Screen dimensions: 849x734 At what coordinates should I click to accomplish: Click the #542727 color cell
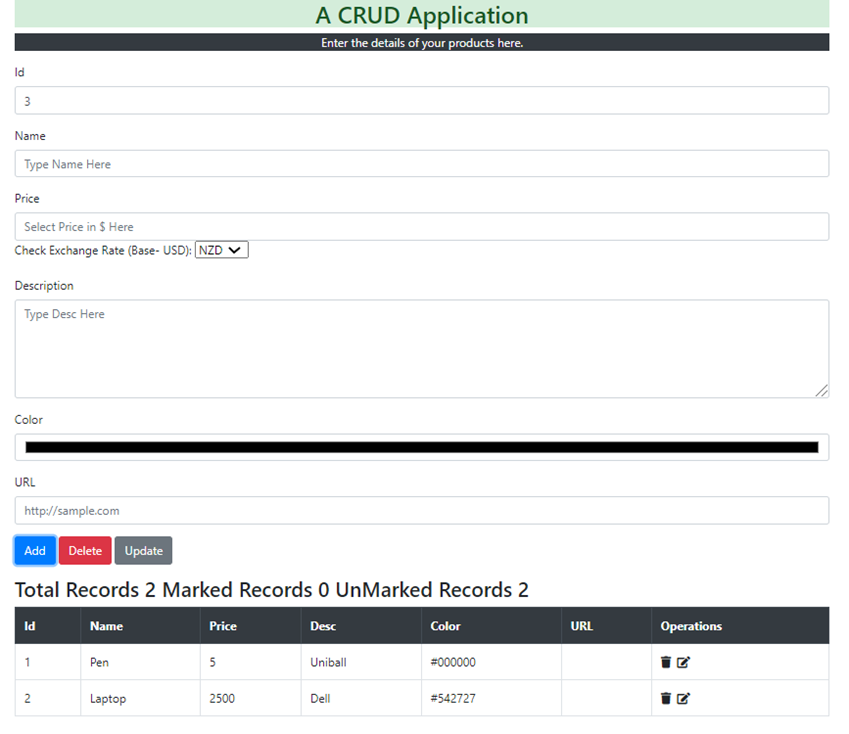(x=453, y=699)
